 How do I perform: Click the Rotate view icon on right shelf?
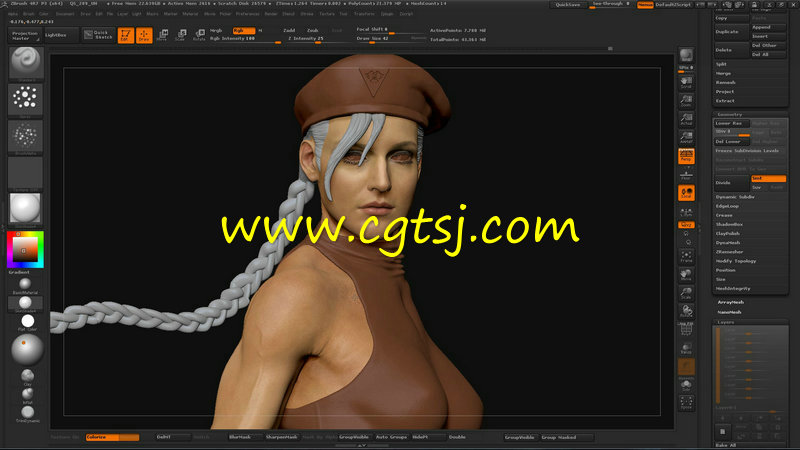[x=686, y=312]
